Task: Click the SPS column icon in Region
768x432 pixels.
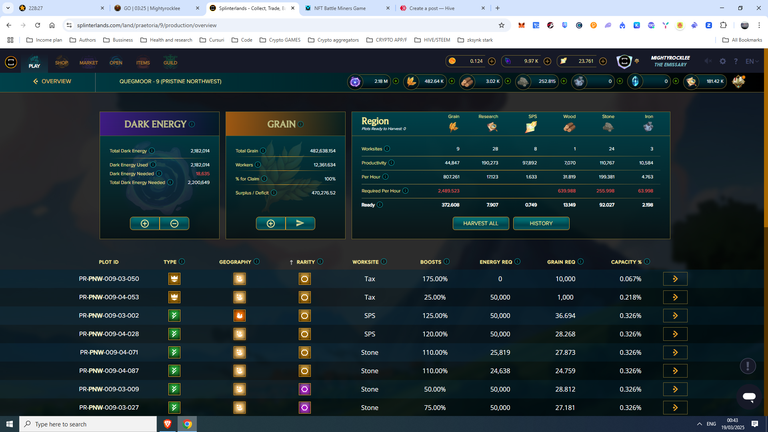Action: click(x=531, y=127)
